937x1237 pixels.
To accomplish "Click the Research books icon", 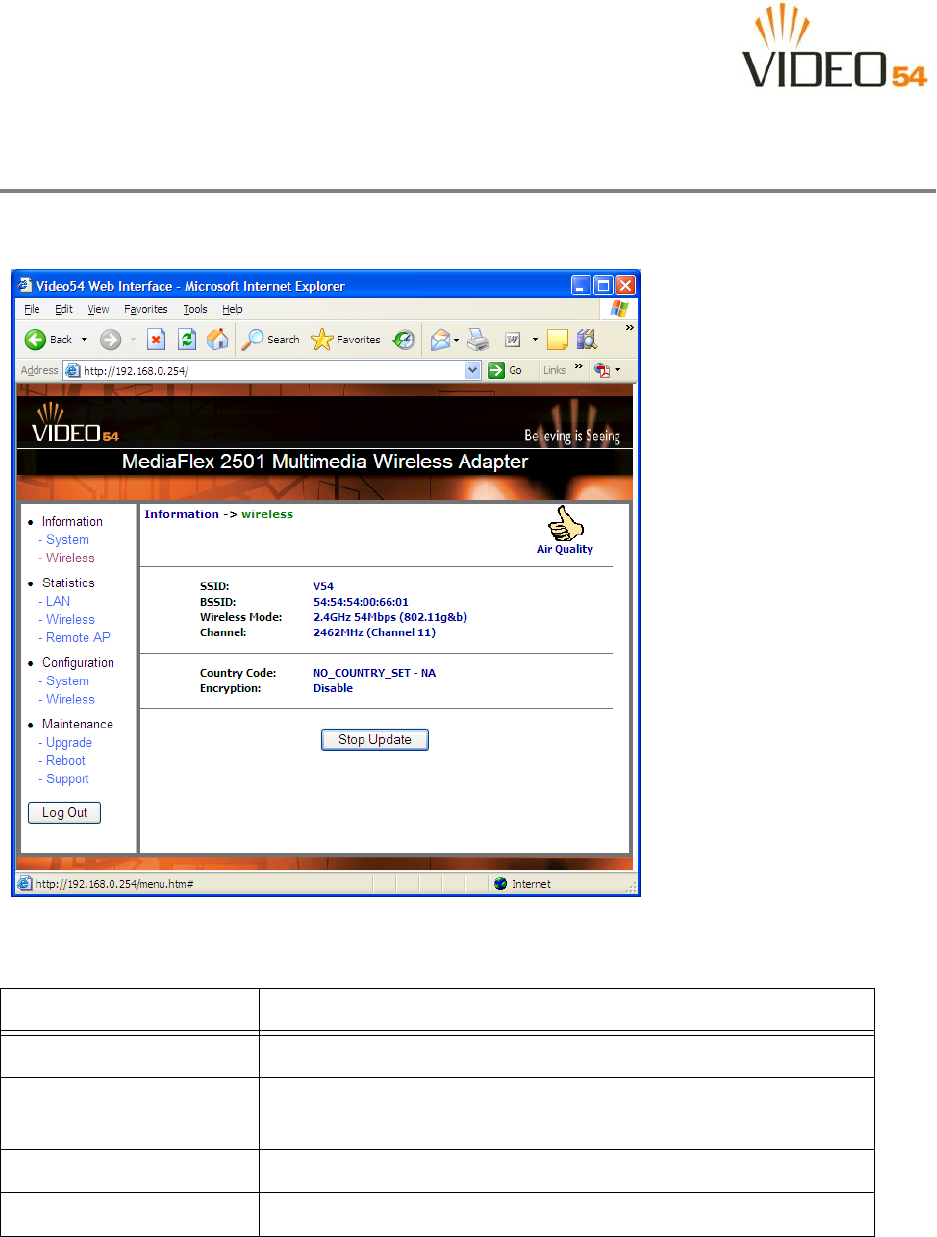I will point(587,339).
